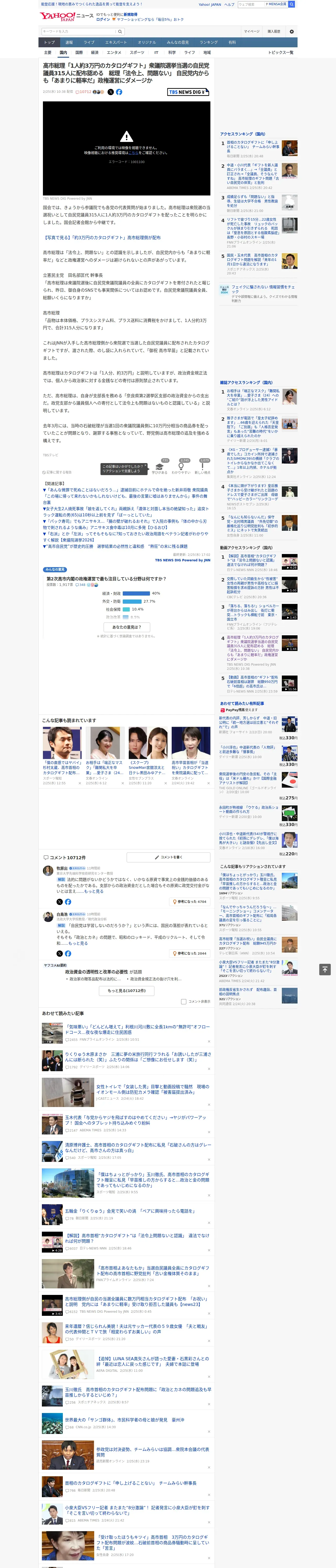336x1568 pixels.
Task: Click the back-to-top arrow button
Action: 325,969
